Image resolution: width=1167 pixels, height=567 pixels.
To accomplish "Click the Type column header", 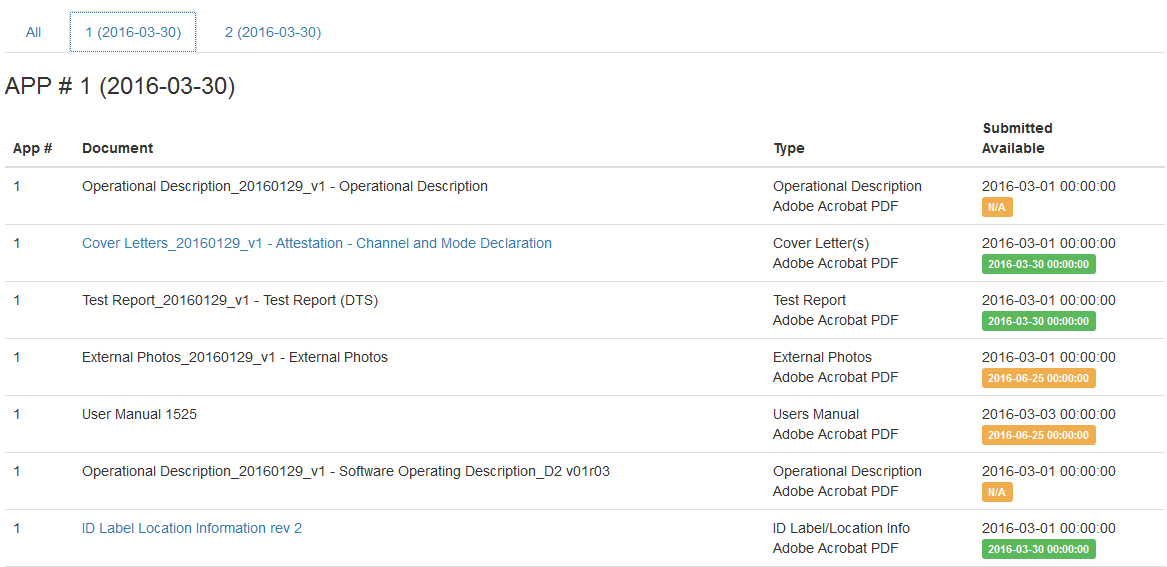I will (x=788, y=148).
